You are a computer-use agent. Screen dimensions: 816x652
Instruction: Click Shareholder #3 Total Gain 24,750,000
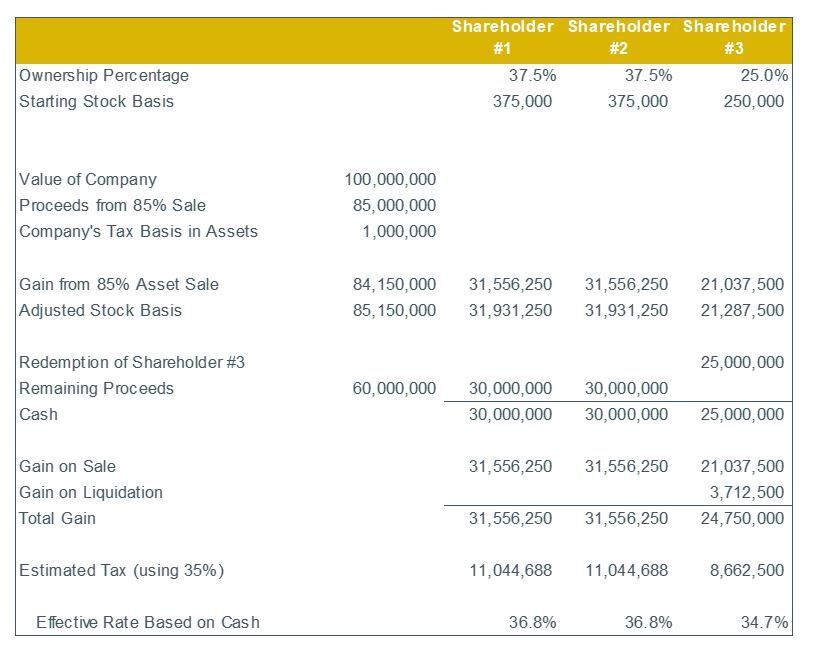(x=742, y=519)
